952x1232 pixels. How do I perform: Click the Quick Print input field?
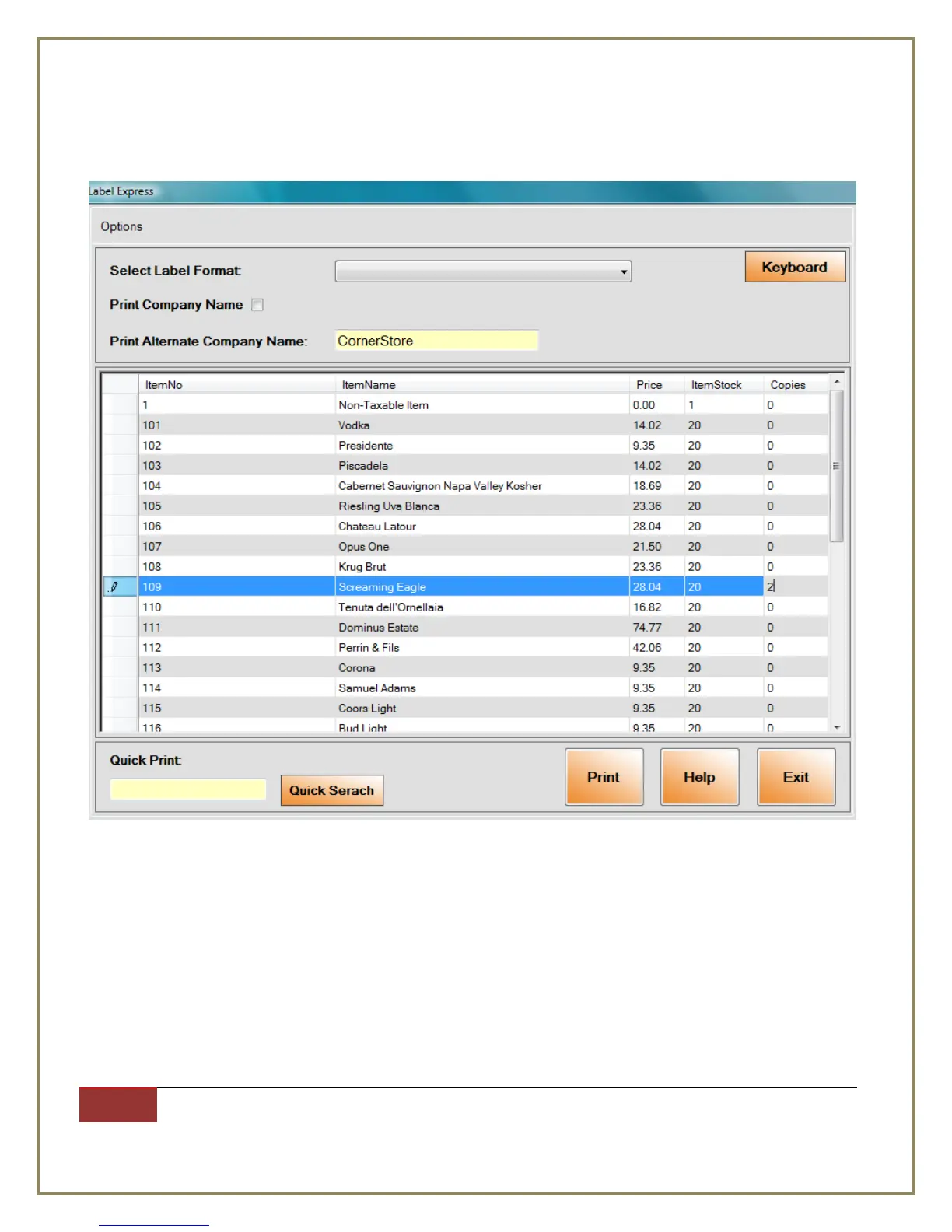click(188, 789)
